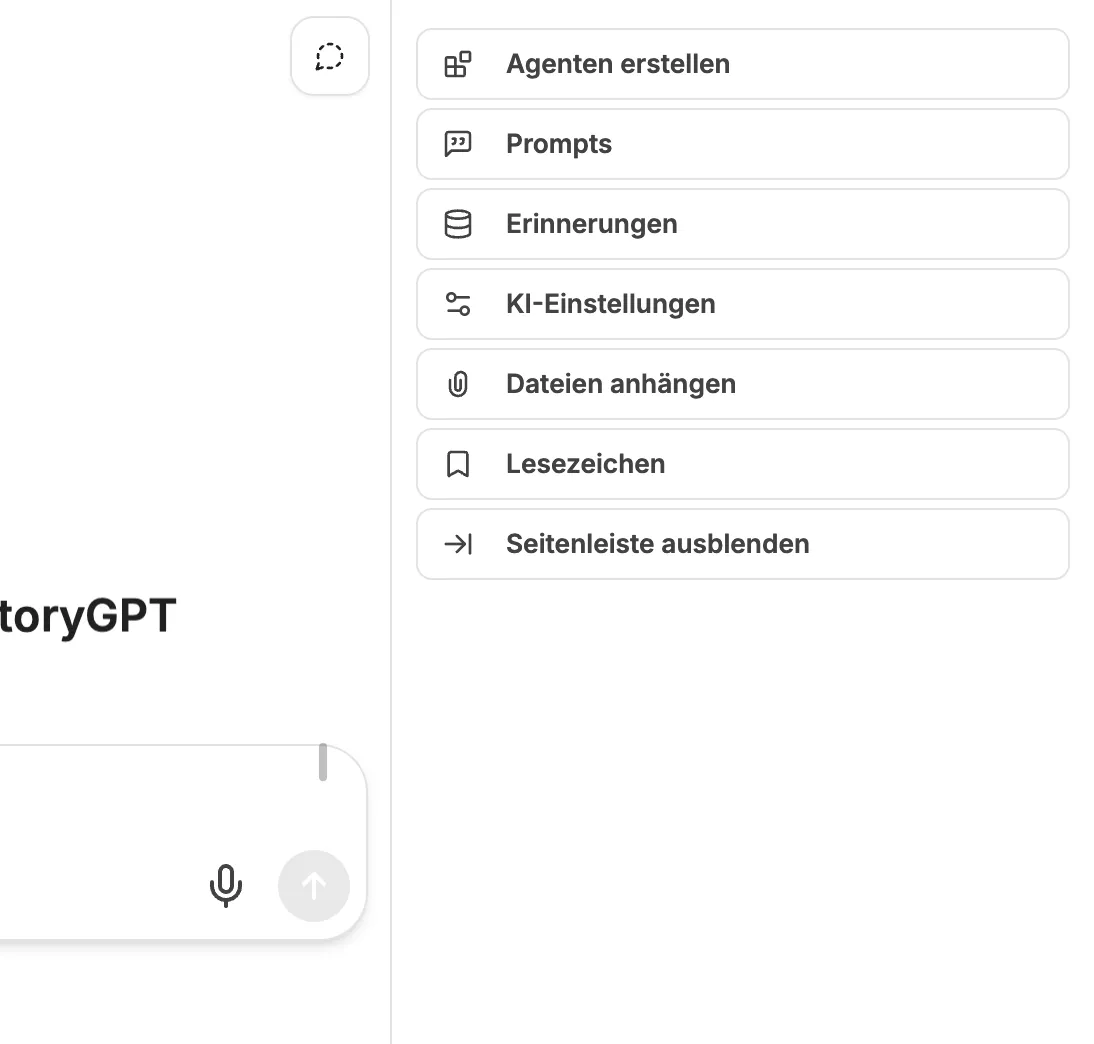Image resolution: width=1094 pixels, height=1044 pixels.
Task: Click the sliders icon beside KI-Einstellungen
Action: tap(458, 304)
